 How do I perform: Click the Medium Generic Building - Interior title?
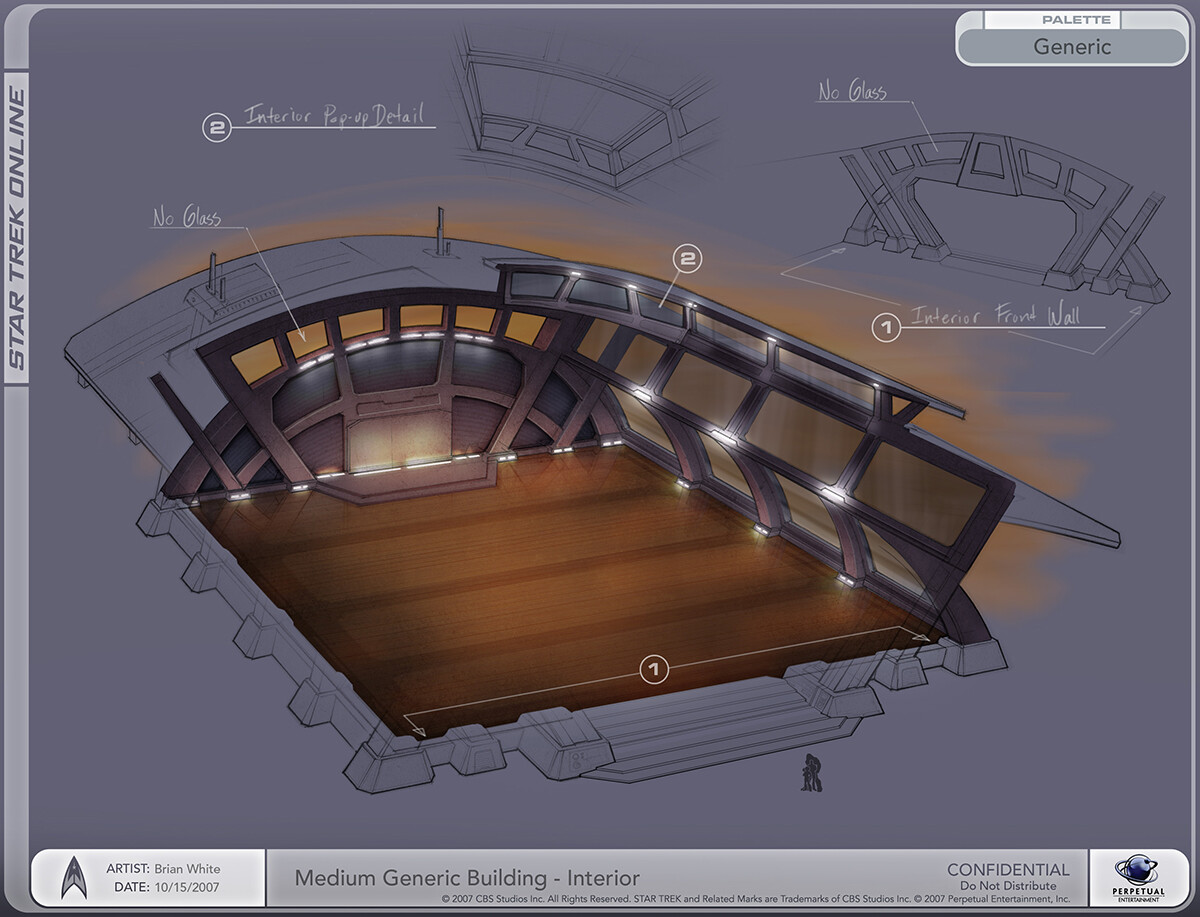tap(467, 878)
